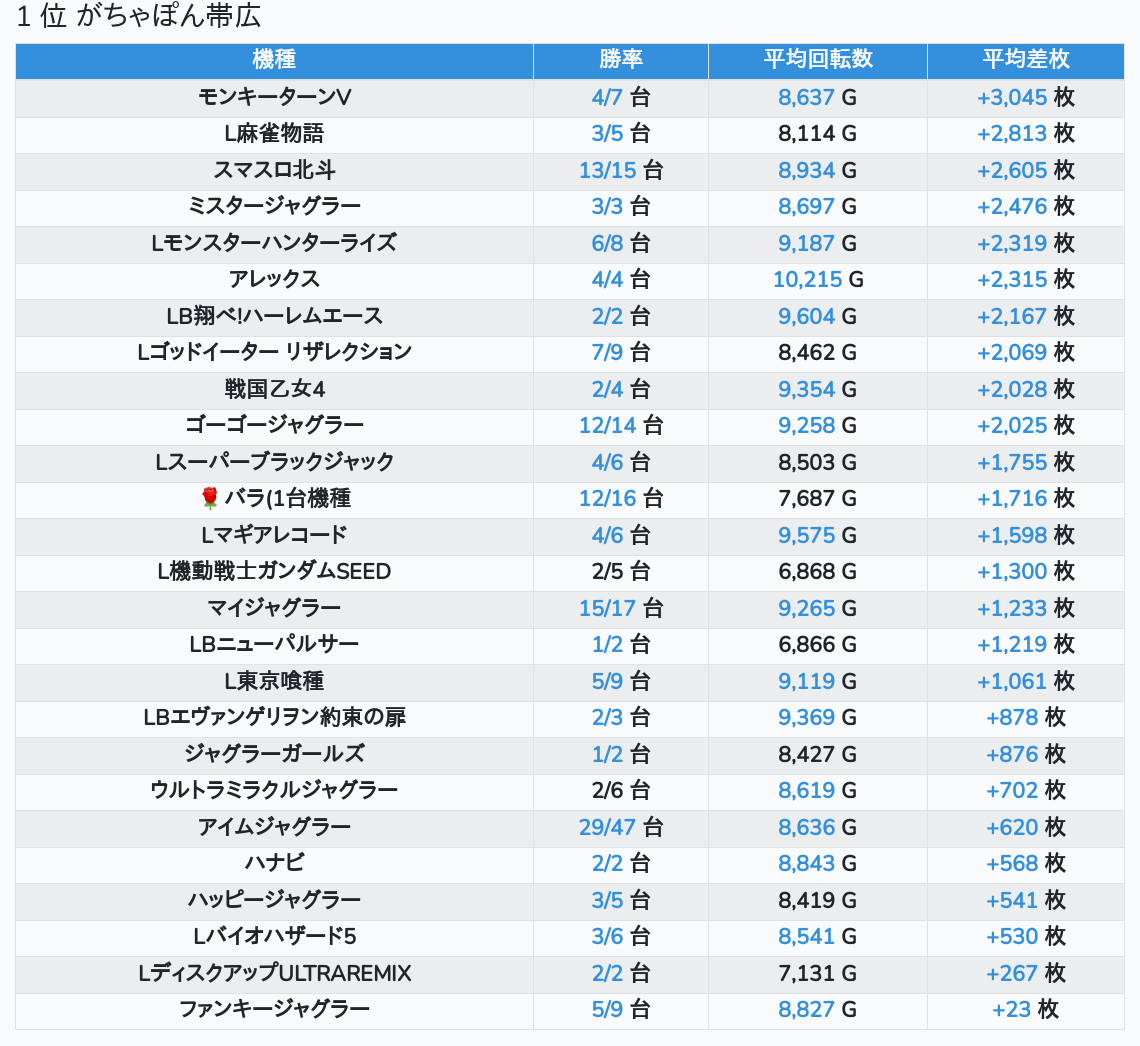Click ミスタージャグラー machine name
This screenshot has height=1046, width=1140.
click(274, 206)
